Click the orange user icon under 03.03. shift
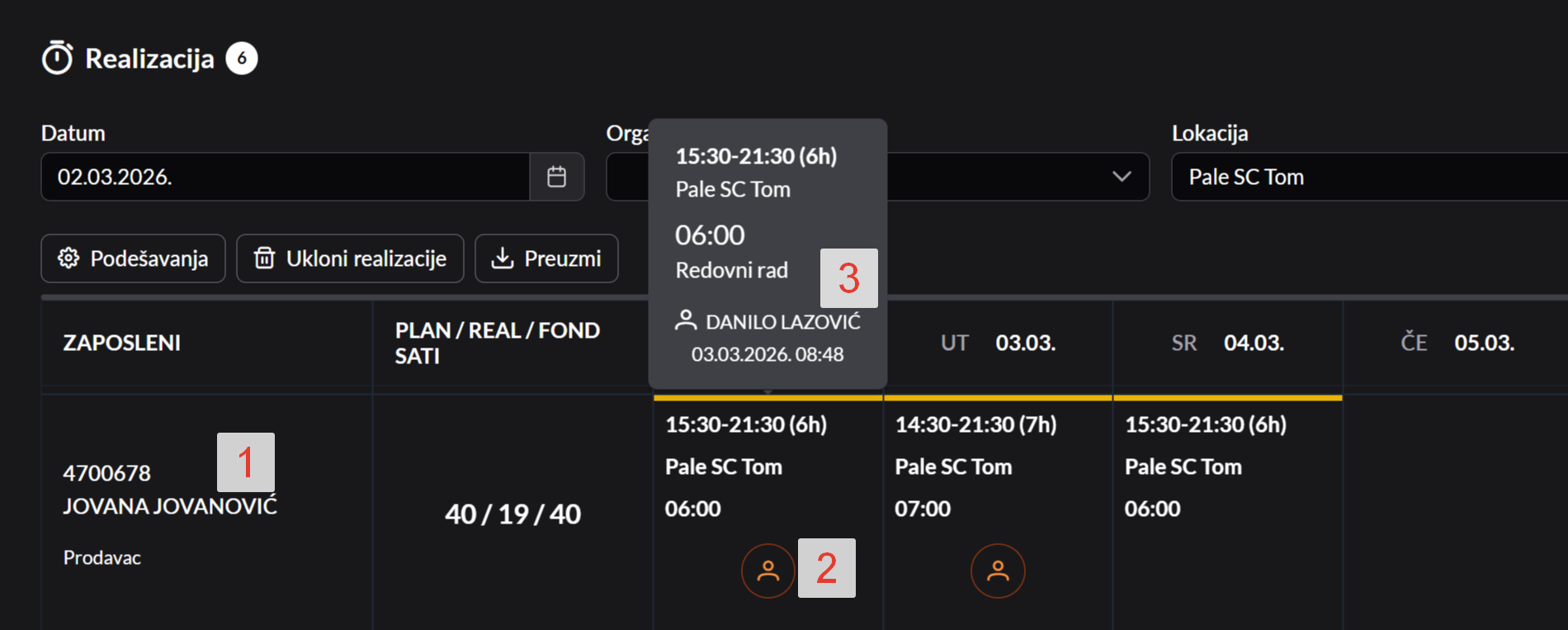 998,571
